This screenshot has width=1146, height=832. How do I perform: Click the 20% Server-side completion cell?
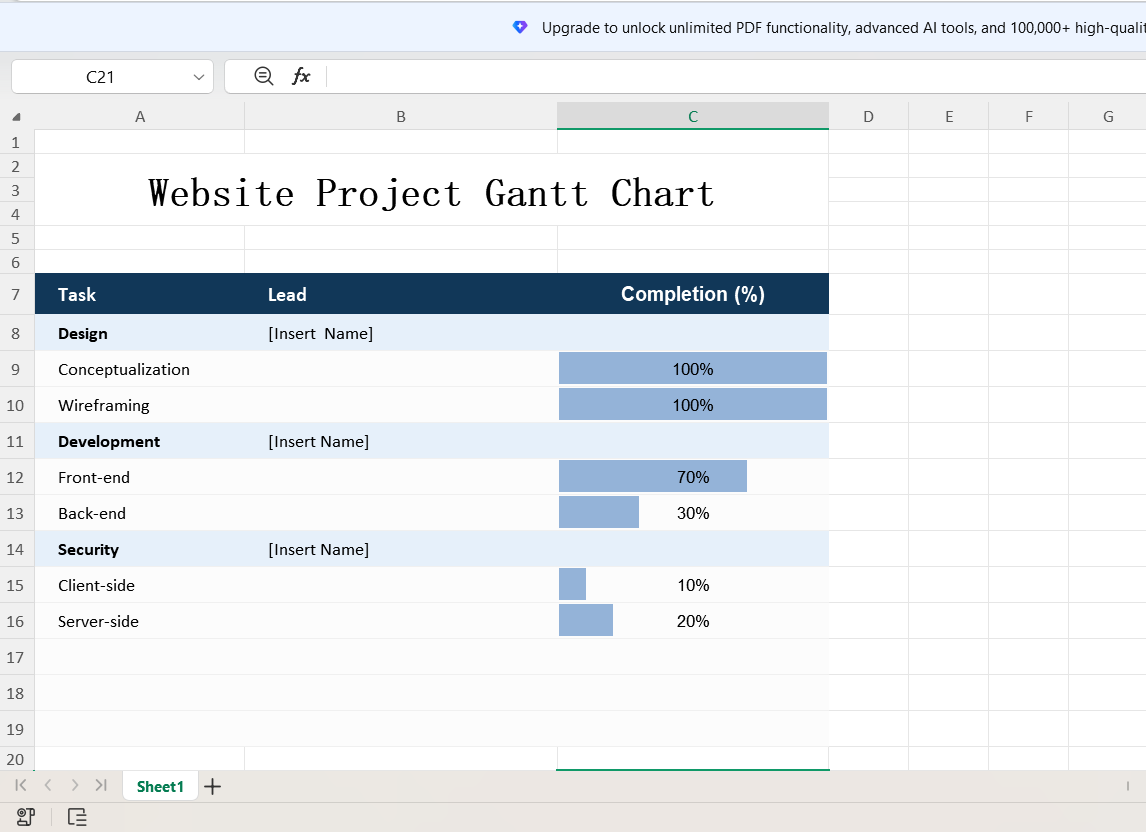693,621
